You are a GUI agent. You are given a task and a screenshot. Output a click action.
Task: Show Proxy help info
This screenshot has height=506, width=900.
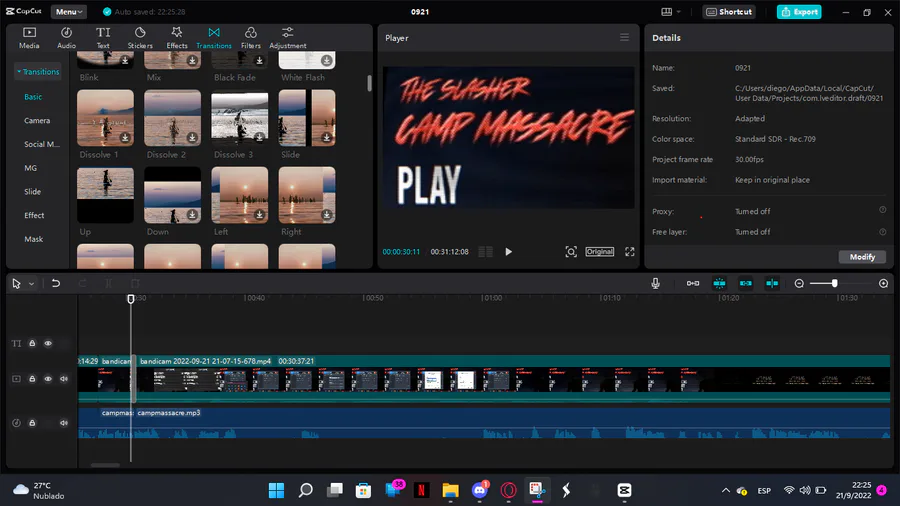point(883,210)
